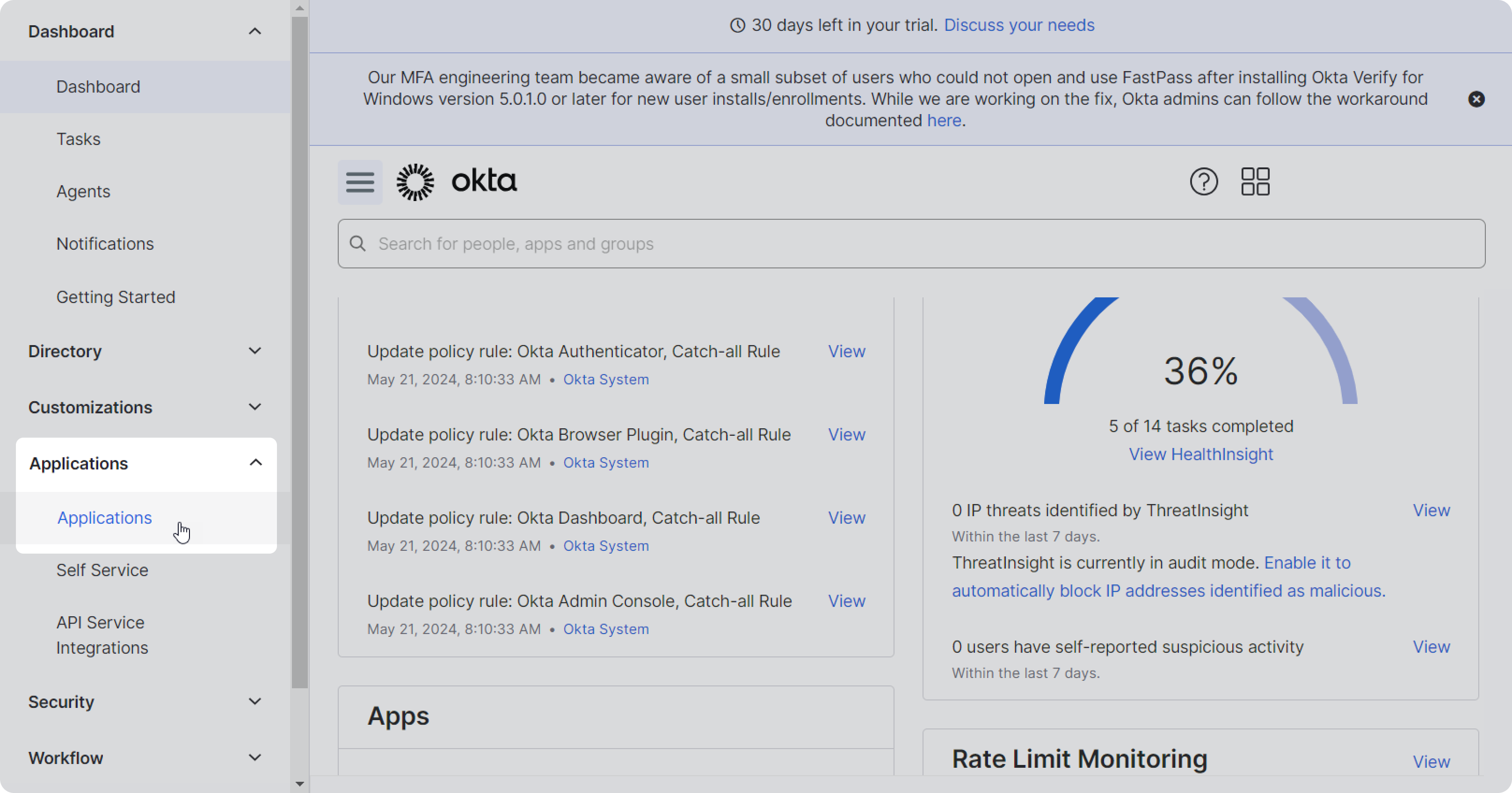Click the '5 of 14 tasks completed' text
Screen dimensions: 1512x793
(x=1200, y=426)
